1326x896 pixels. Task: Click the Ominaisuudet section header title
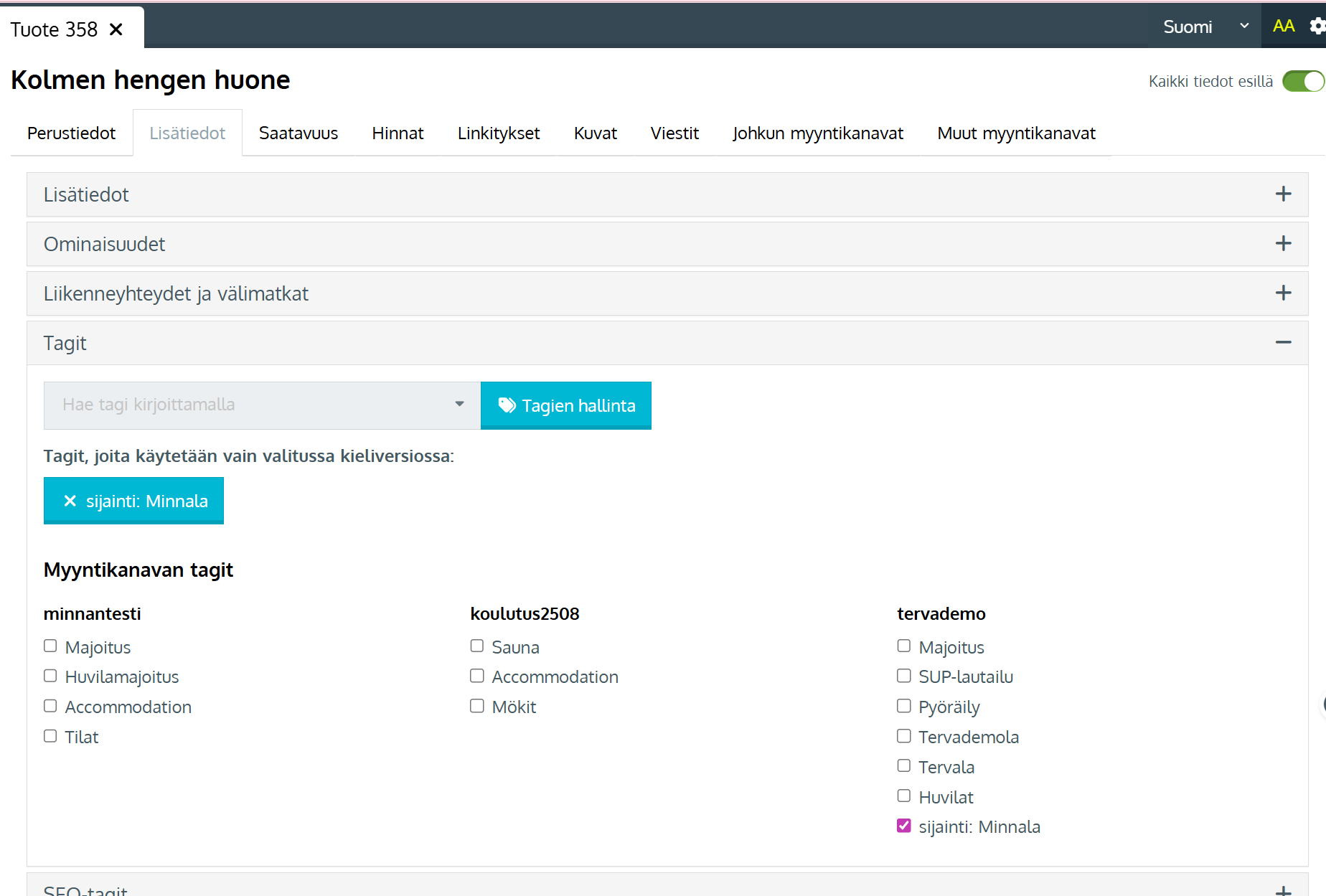(105, 244)
